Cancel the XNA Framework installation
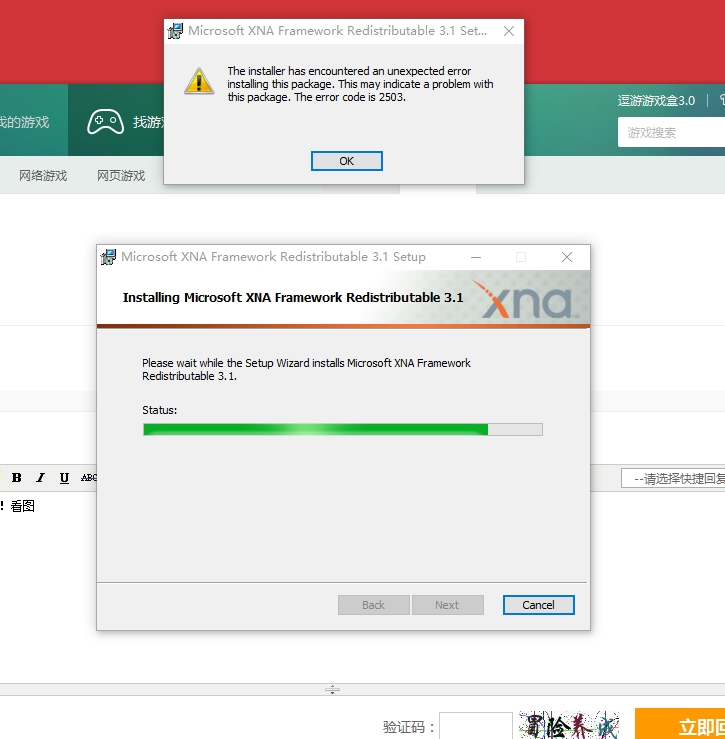This screenshot has height=739, width=725. (538, 605)
